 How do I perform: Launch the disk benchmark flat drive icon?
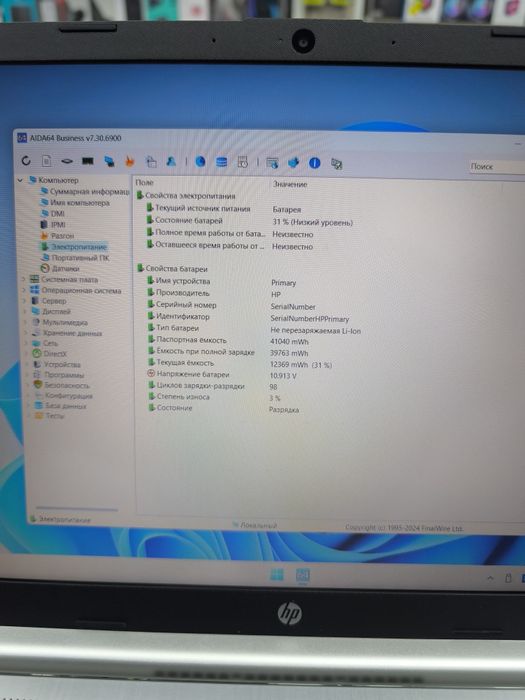(67, 161)
